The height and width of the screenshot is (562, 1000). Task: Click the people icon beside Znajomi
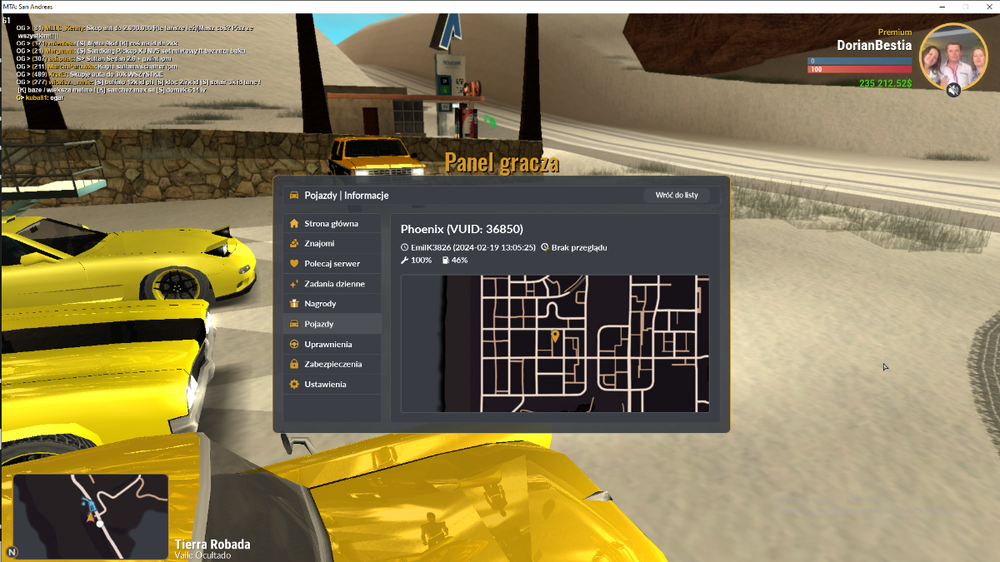(294, 243)
